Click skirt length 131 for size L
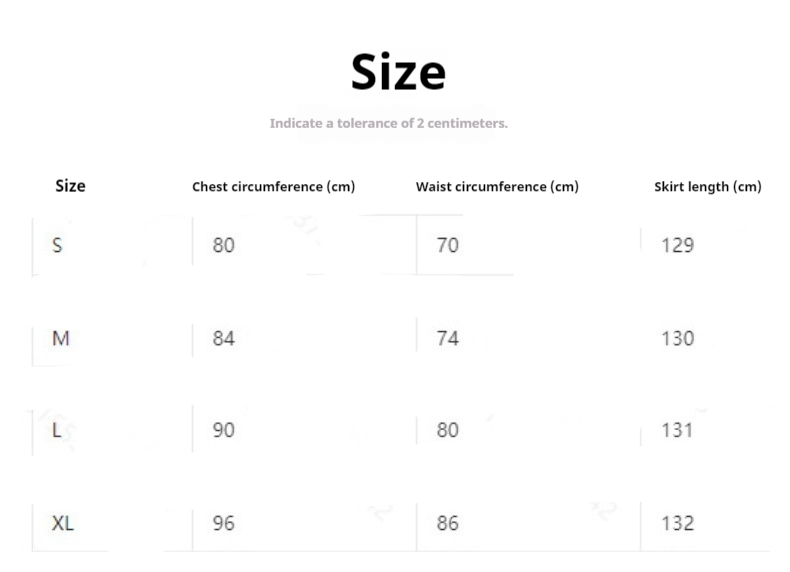This screenshot has height=572, width=790. pos(677,430)
